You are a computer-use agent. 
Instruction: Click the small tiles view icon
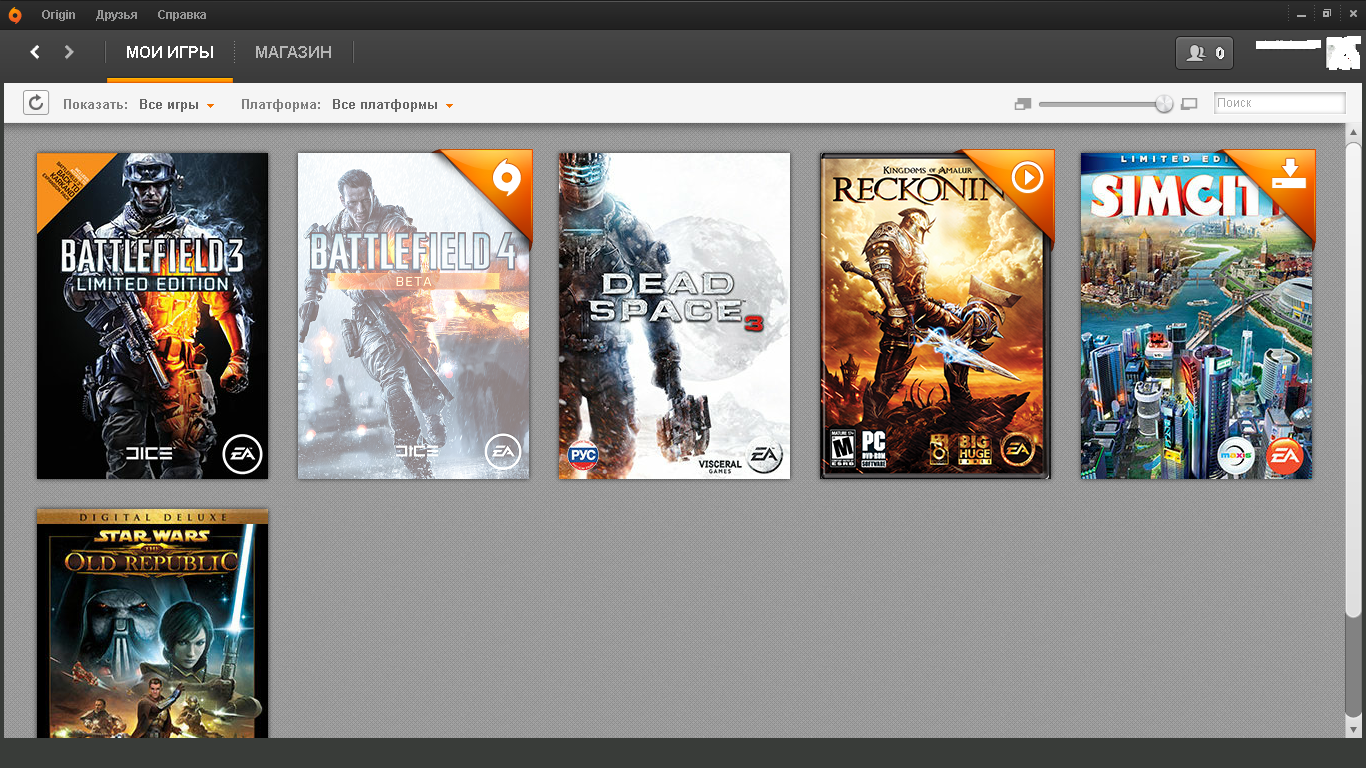click(1022, 104)
